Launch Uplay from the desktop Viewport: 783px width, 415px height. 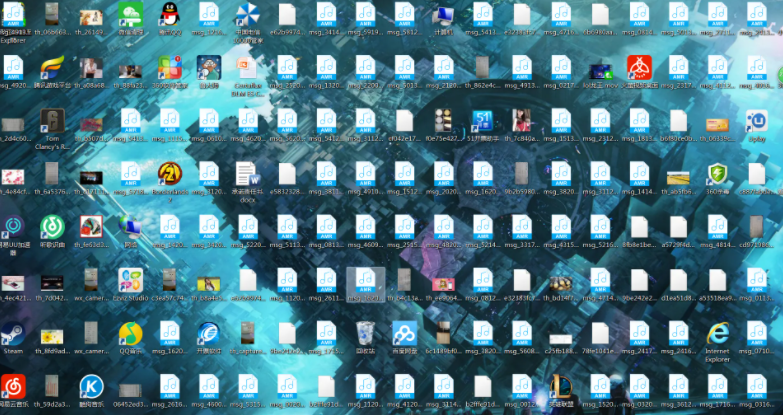pyautogui.click(x=756, y=122)
